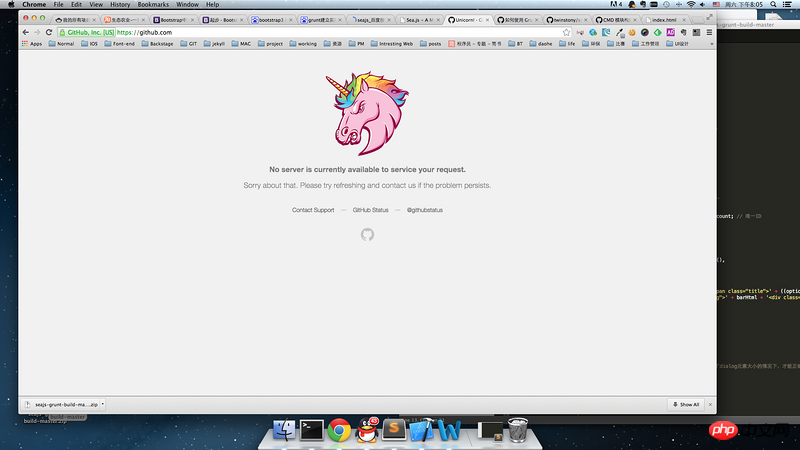Image resolution: width=800 pixels, height=450 pixels.
Task: Click the eyedropper extension icon
Action: click(619, 33)
